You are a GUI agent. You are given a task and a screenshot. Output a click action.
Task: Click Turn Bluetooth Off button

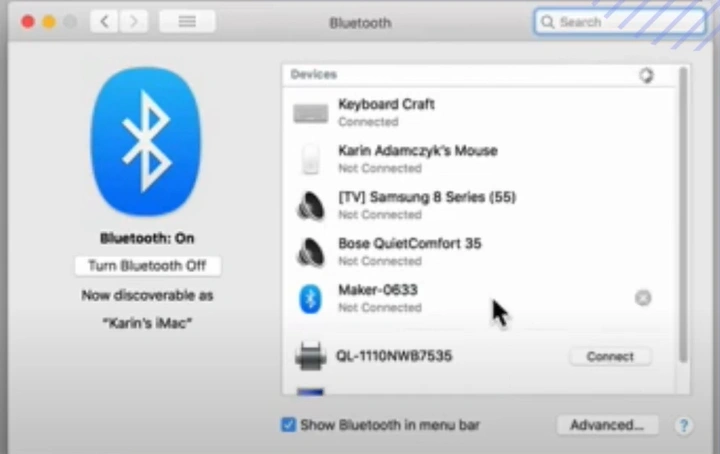pos(147,266)
